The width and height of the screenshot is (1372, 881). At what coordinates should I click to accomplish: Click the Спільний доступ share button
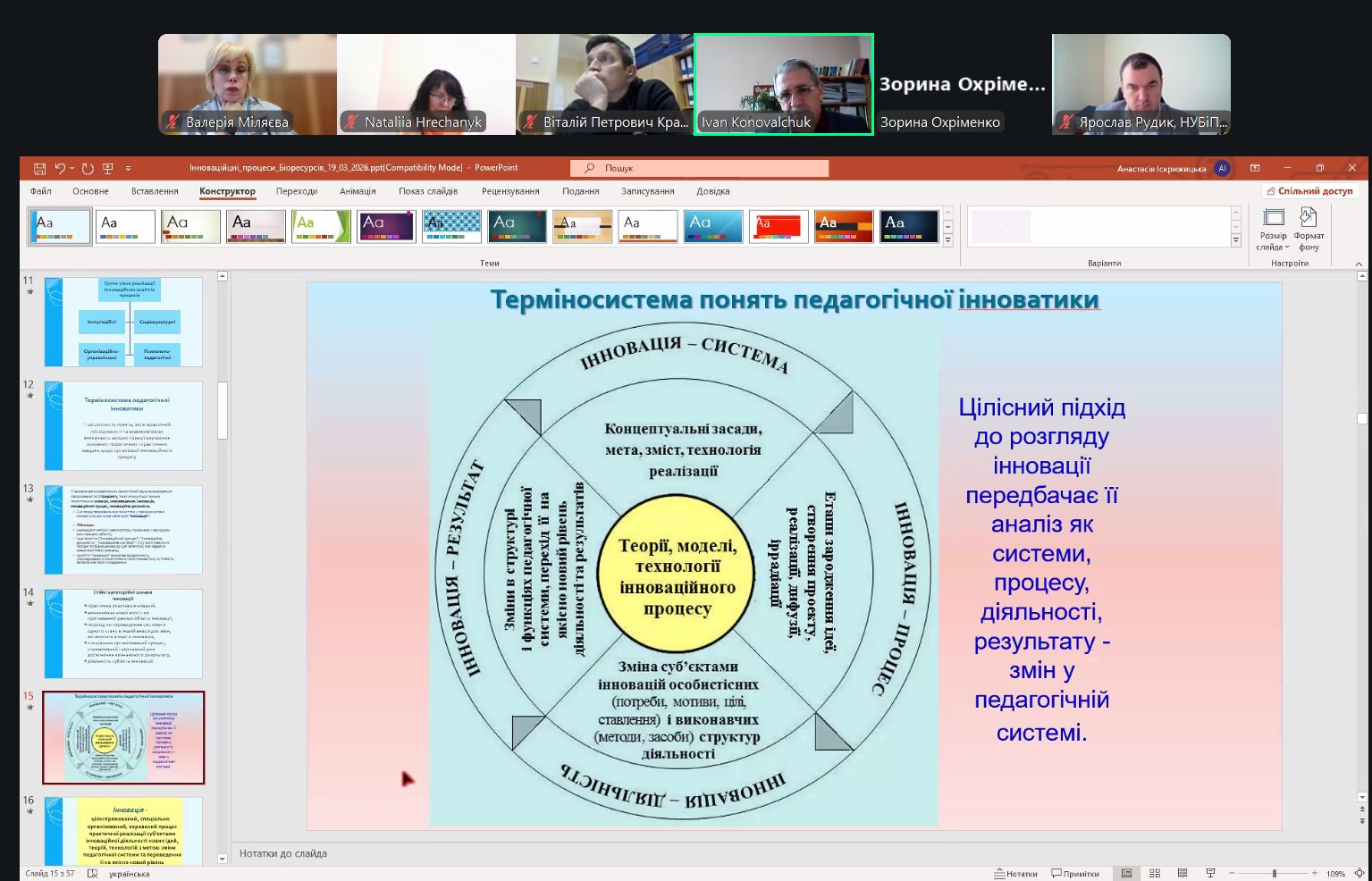coord(1311,191)
